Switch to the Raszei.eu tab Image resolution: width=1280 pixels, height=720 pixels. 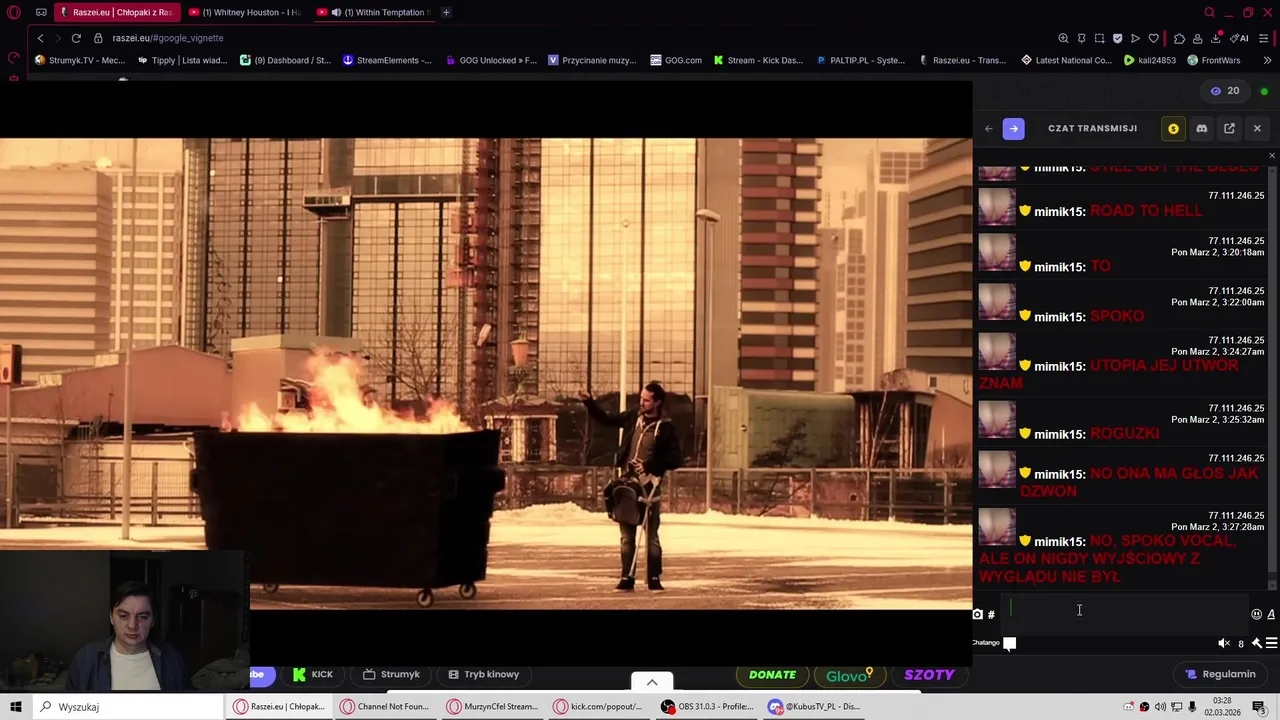116,12
